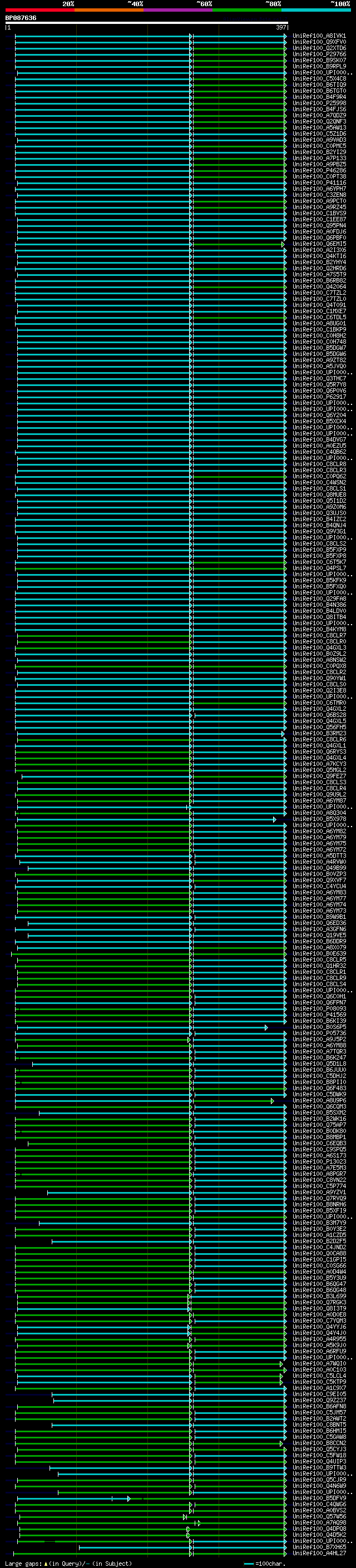Select hit label UniRef100_B3RM23
Screen dimensions: 356x1568
(x=319, y=734)
